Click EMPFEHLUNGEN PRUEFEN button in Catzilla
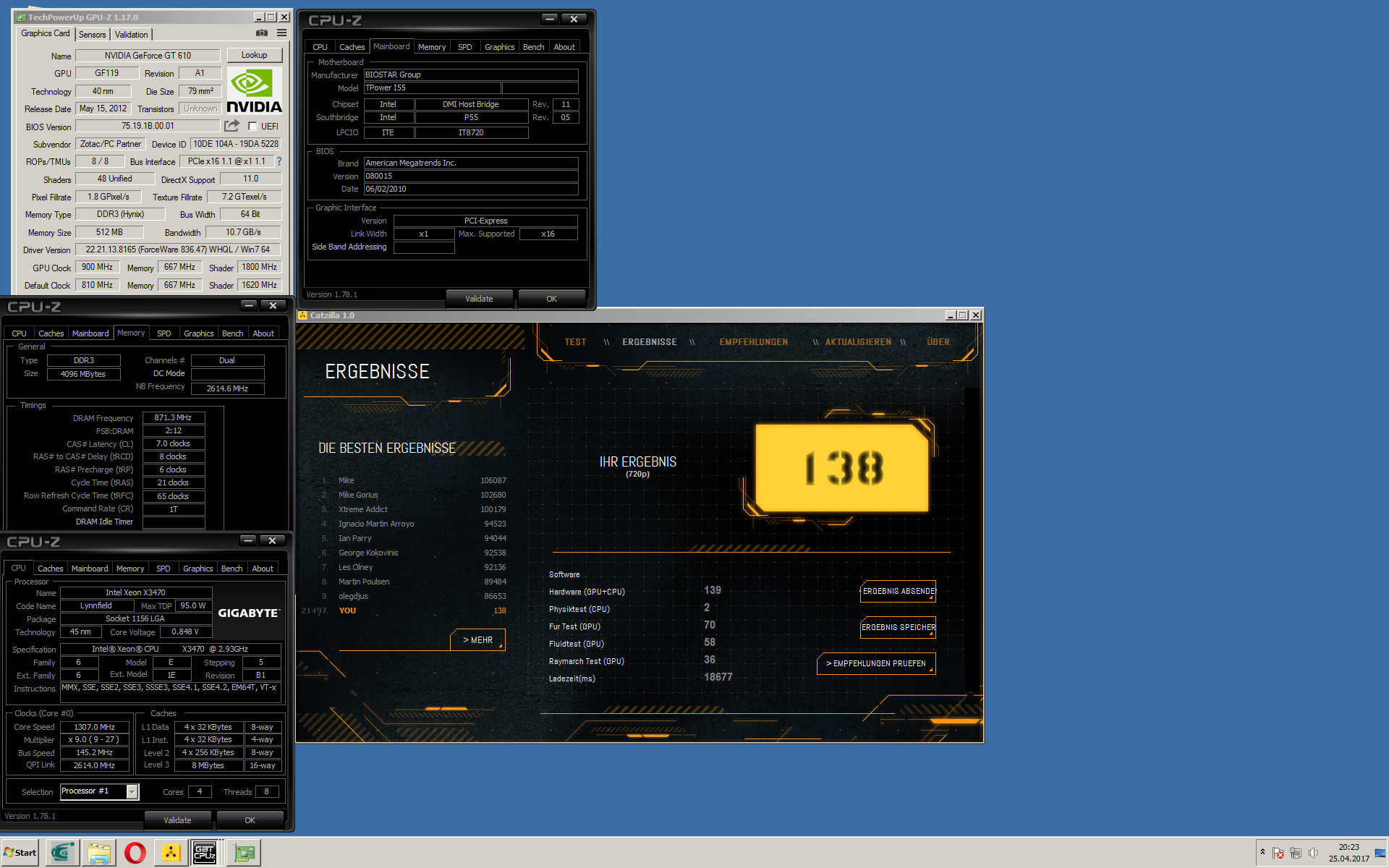This screenshot has height=868, width=1389. (876, 663)
